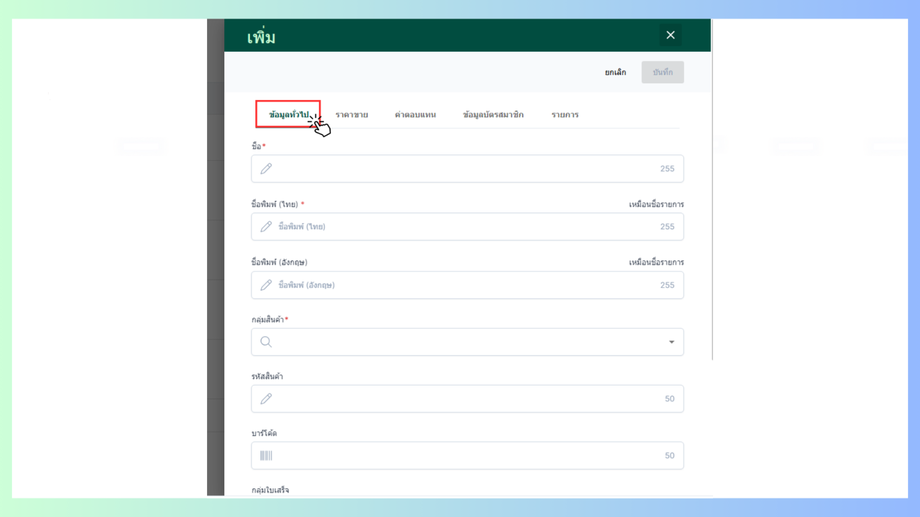Screen dimensions: 920x517
Task: Click the กลุ่มสินค้า dropdown arrow
Action: click(671, 342)
